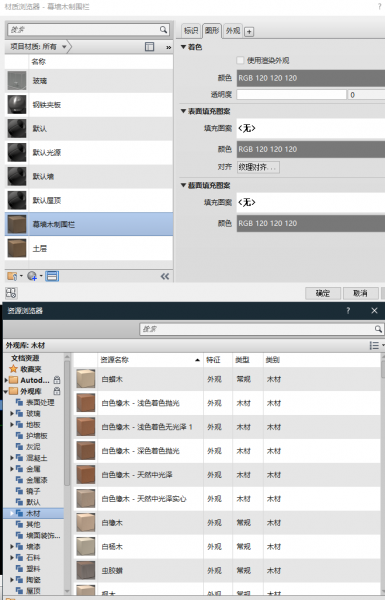Click the create new material sphere icon
This screenshot has width=385, height=600.
[33, 276]
